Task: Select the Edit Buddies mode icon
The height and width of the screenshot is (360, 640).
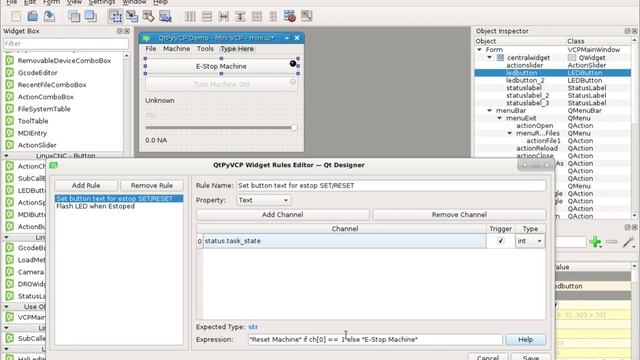Action: tap(149, 16)
